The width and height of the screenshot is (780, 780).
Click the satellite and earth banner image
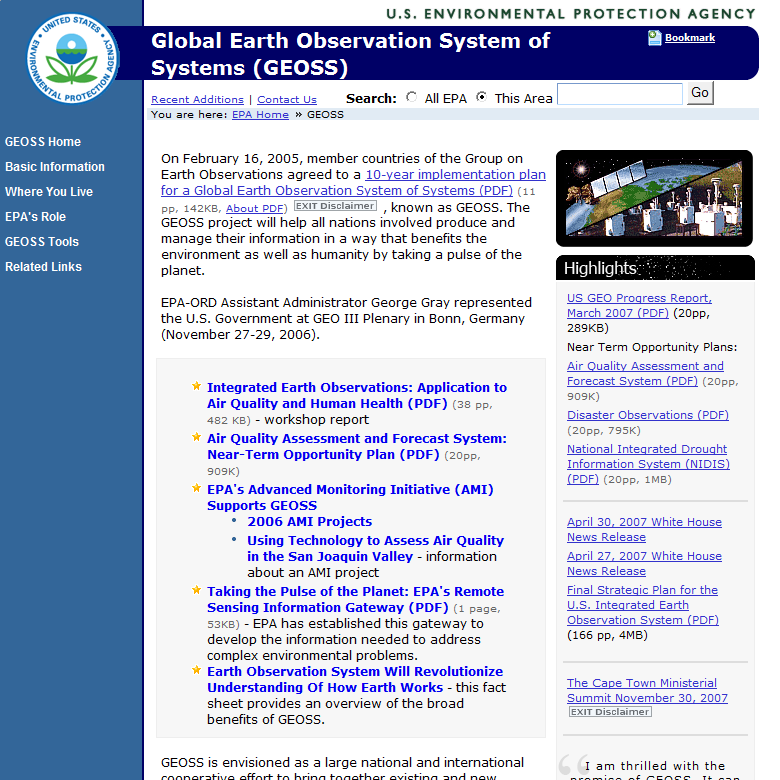(654, 198)
